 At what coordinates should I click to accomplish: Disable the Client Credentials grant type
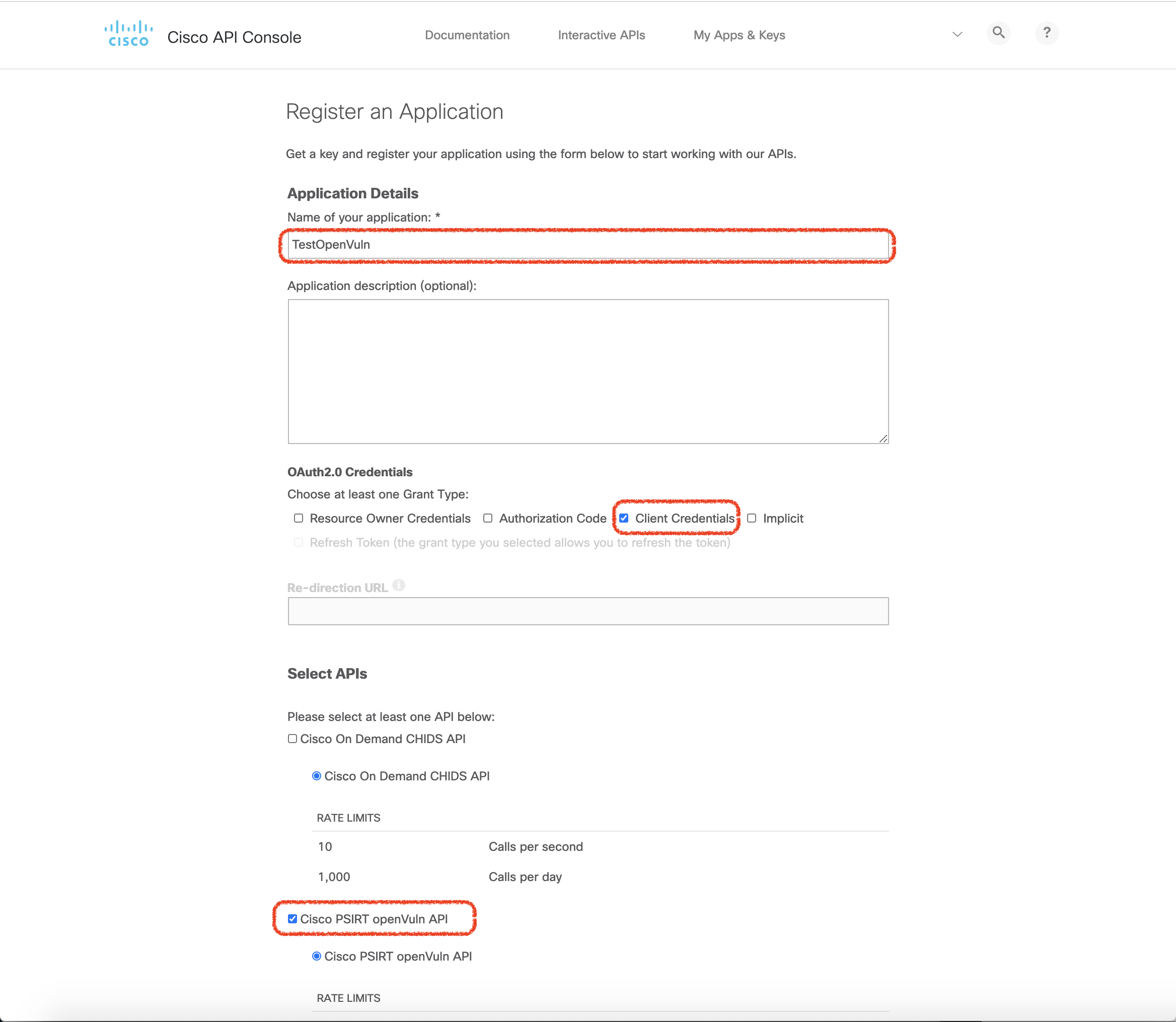click(624, 518)
